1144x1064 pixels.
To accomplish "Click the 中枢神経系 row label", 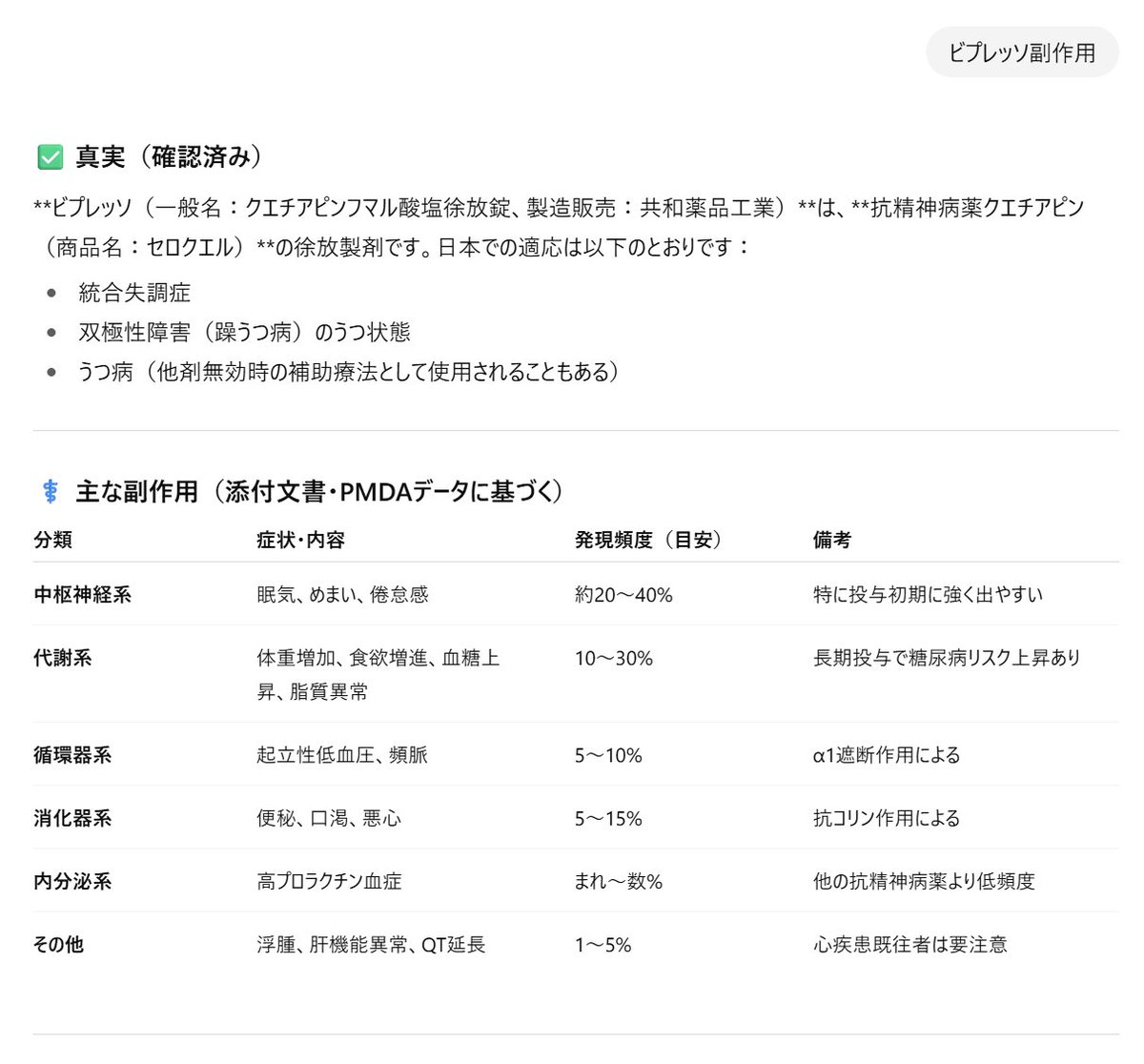I will click(83, 595).
